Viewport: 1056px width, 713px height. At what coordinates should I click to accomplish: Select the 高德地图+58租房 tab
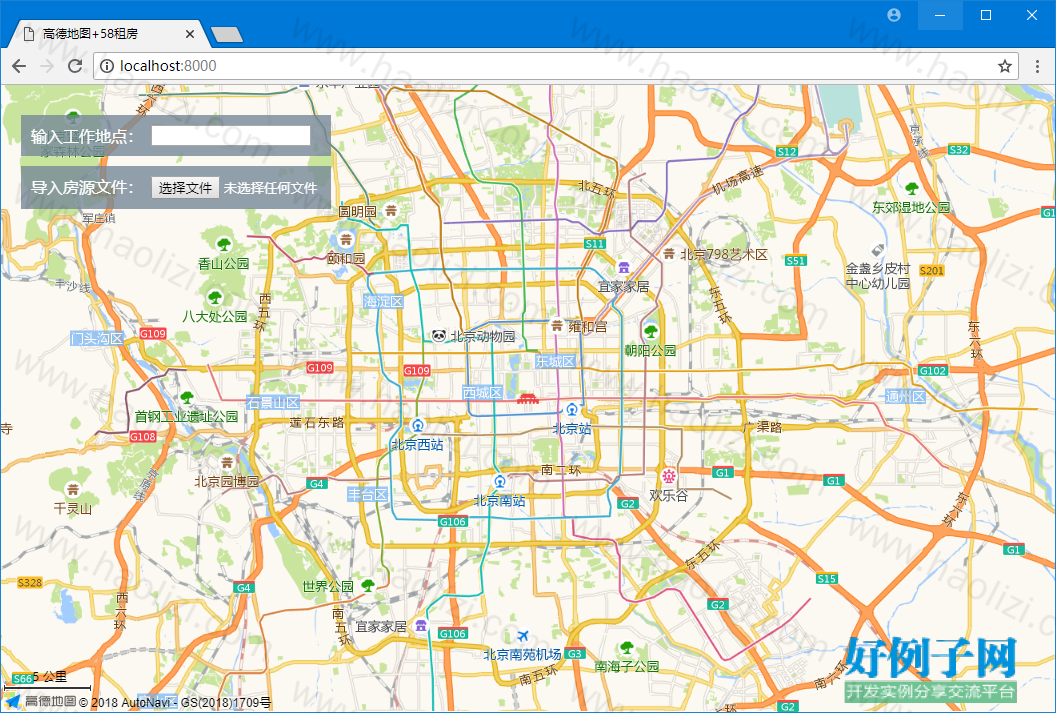tap(108, 34)
